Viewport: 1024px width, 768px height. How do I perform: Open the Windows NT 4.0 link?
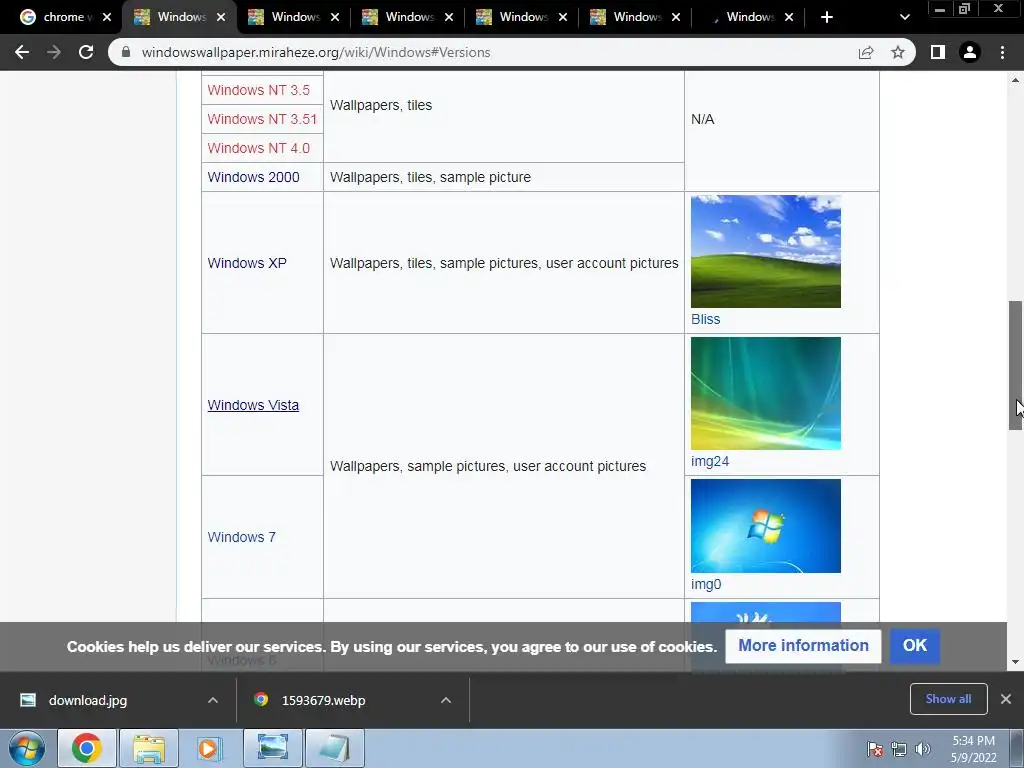click(259, 148)
